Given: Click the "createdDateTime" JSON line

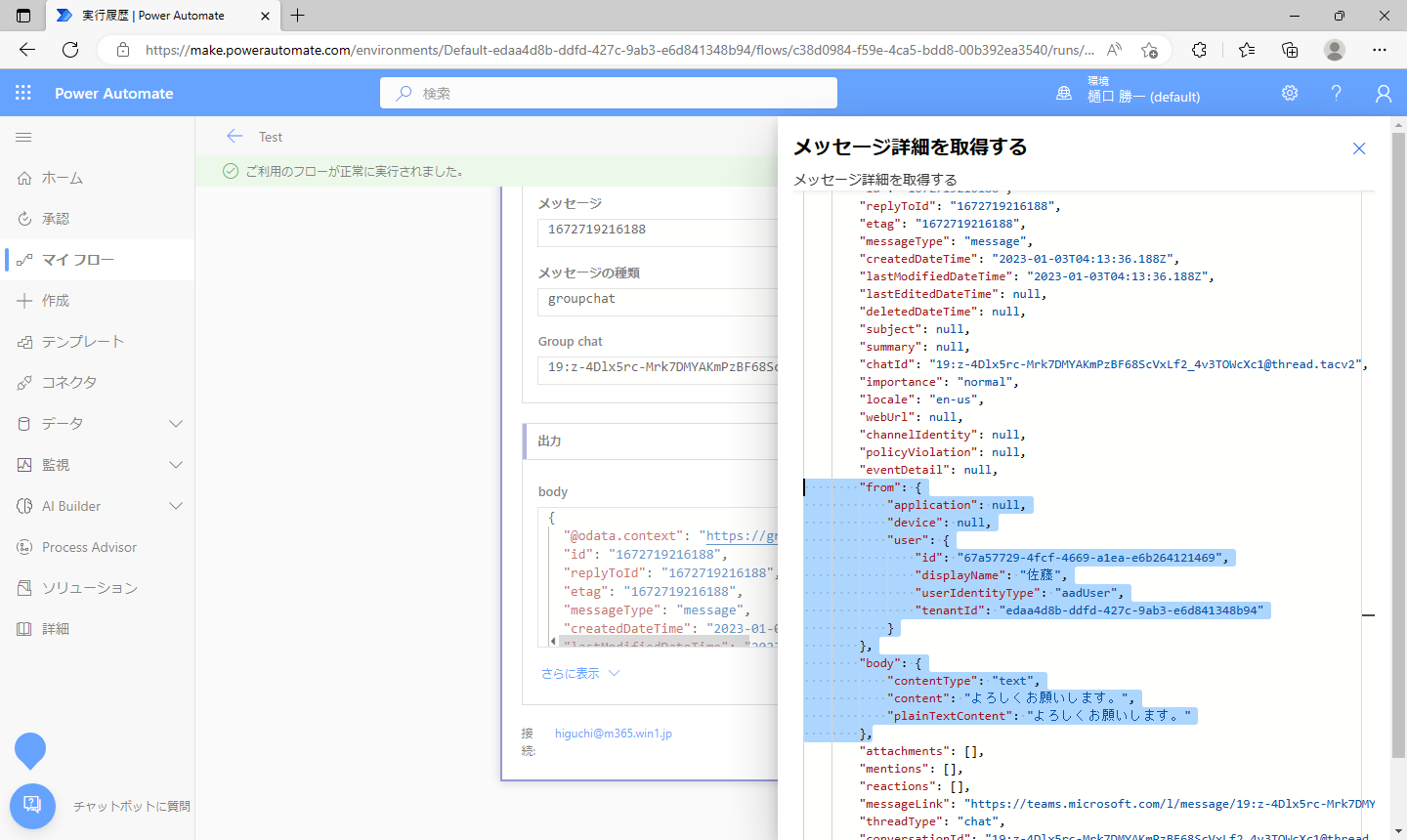Looking at the screenshot, I should click(1019, 259).
